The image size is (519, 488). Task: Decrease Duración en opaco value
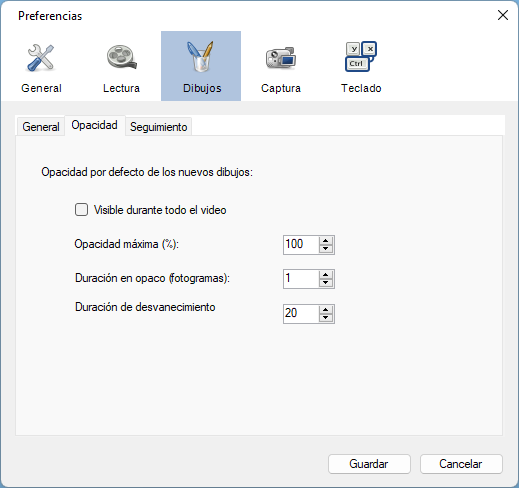point(326,283)
